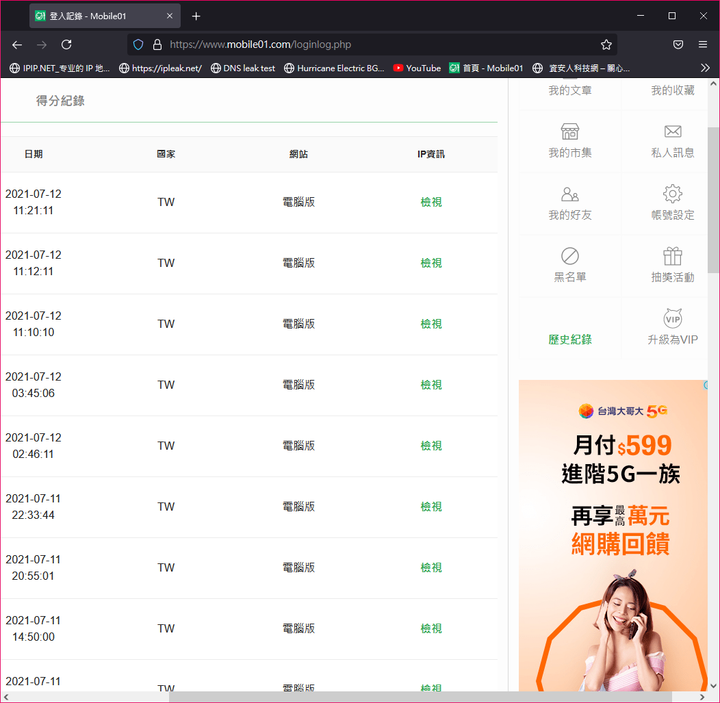Open the Hurricane Electric BG bookmark

tap(334, 68)
